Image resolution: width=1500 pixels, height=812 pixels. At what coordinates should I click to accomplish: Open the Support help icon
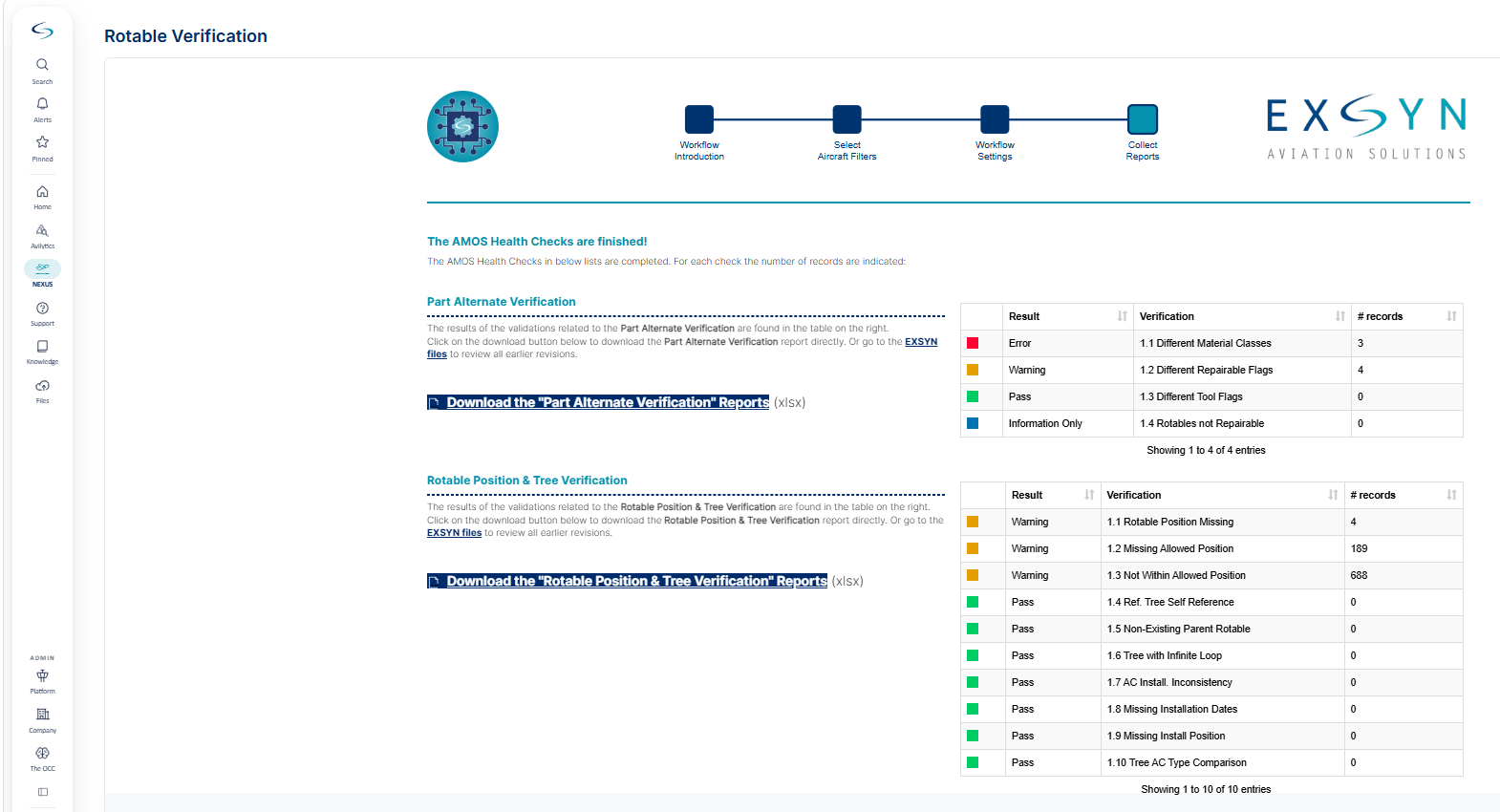coord(42,313)
